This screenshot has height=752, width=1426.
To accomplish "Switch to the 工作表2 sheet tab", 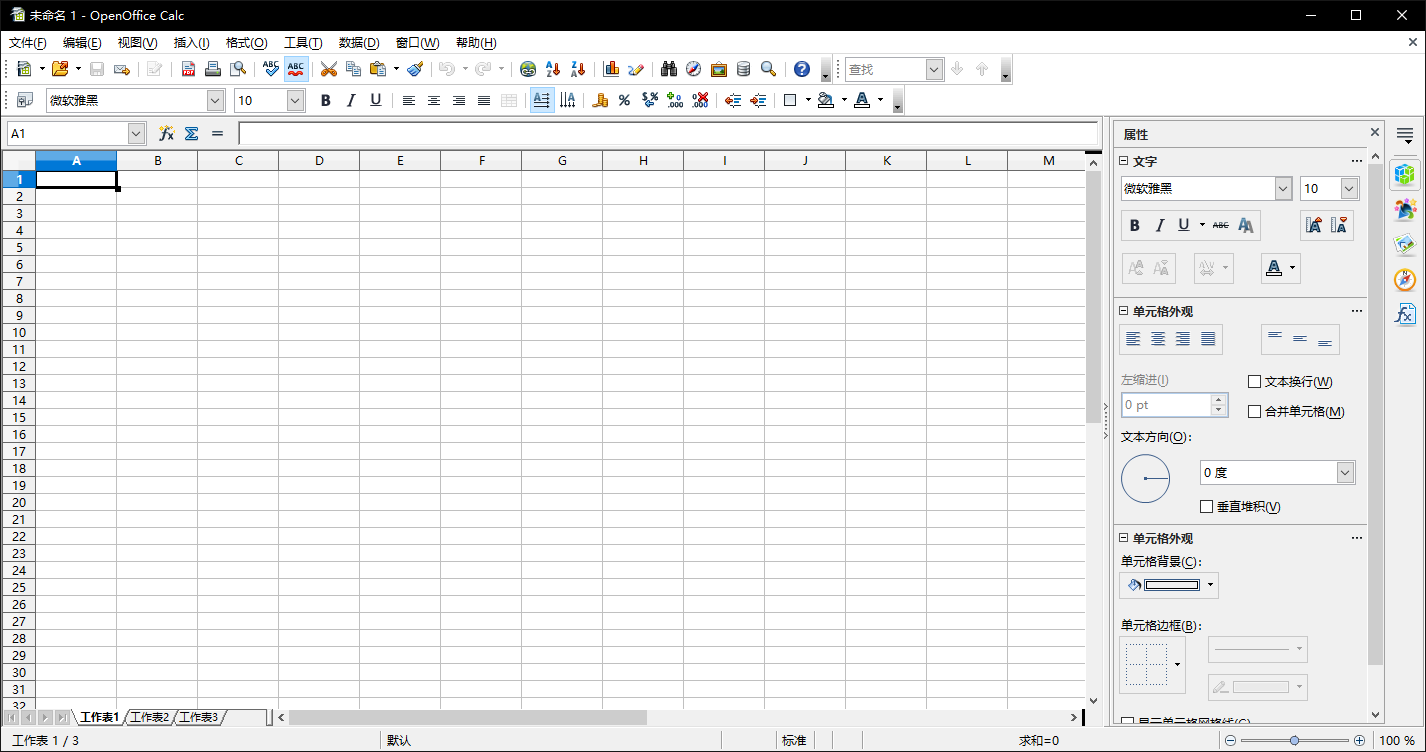I will pos(149,717).
